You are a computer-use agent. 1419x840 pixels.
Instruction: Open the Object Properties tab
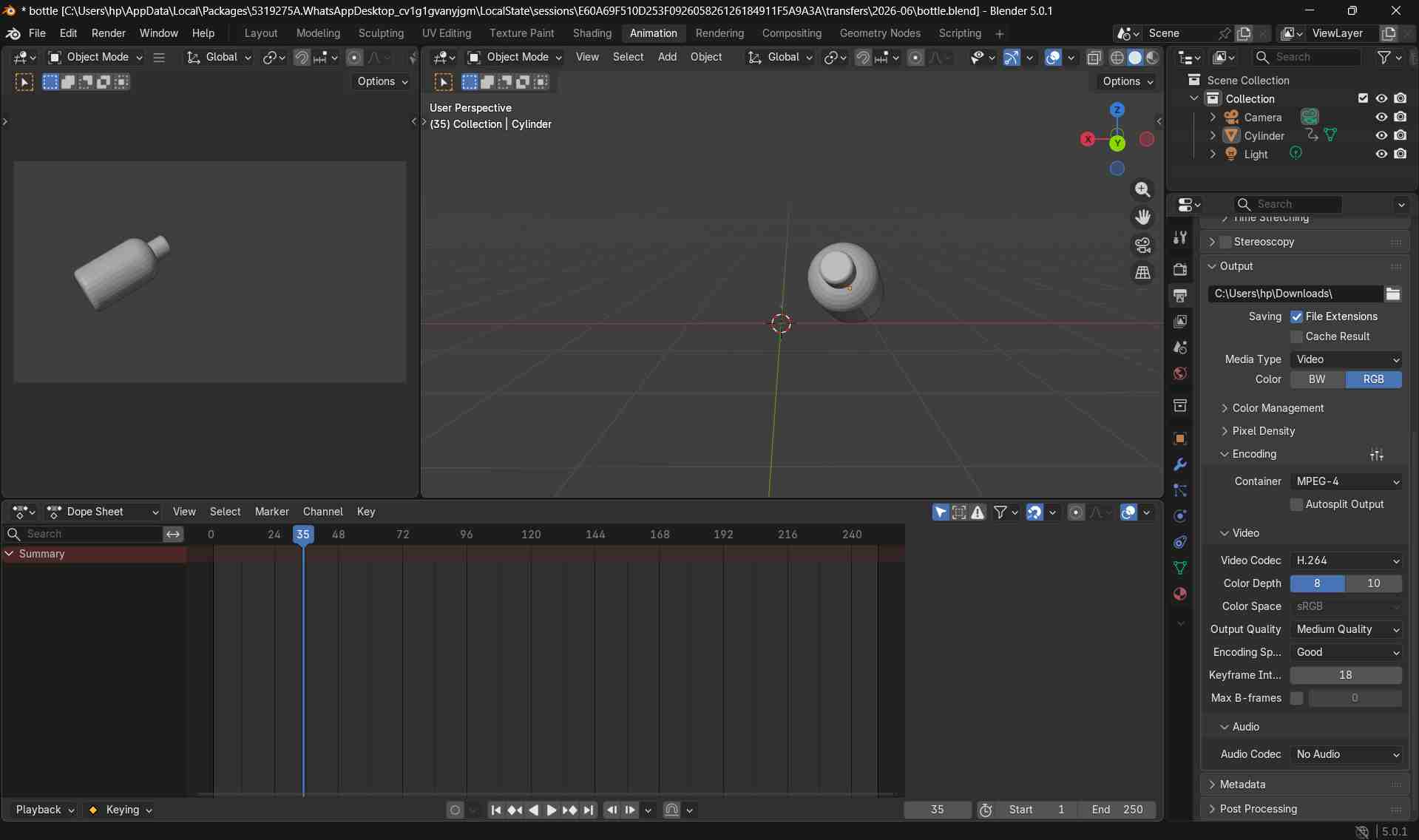tap(1180, 438)
